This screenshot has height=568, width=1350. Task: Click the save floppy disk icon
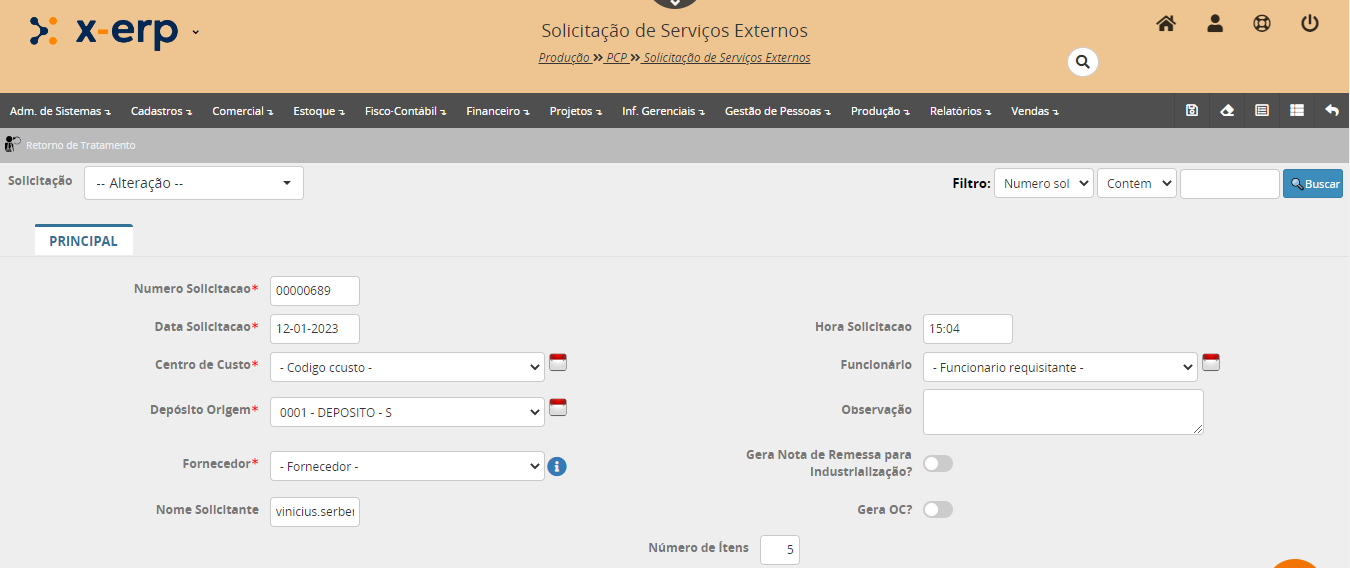(x=1192, y=111)
